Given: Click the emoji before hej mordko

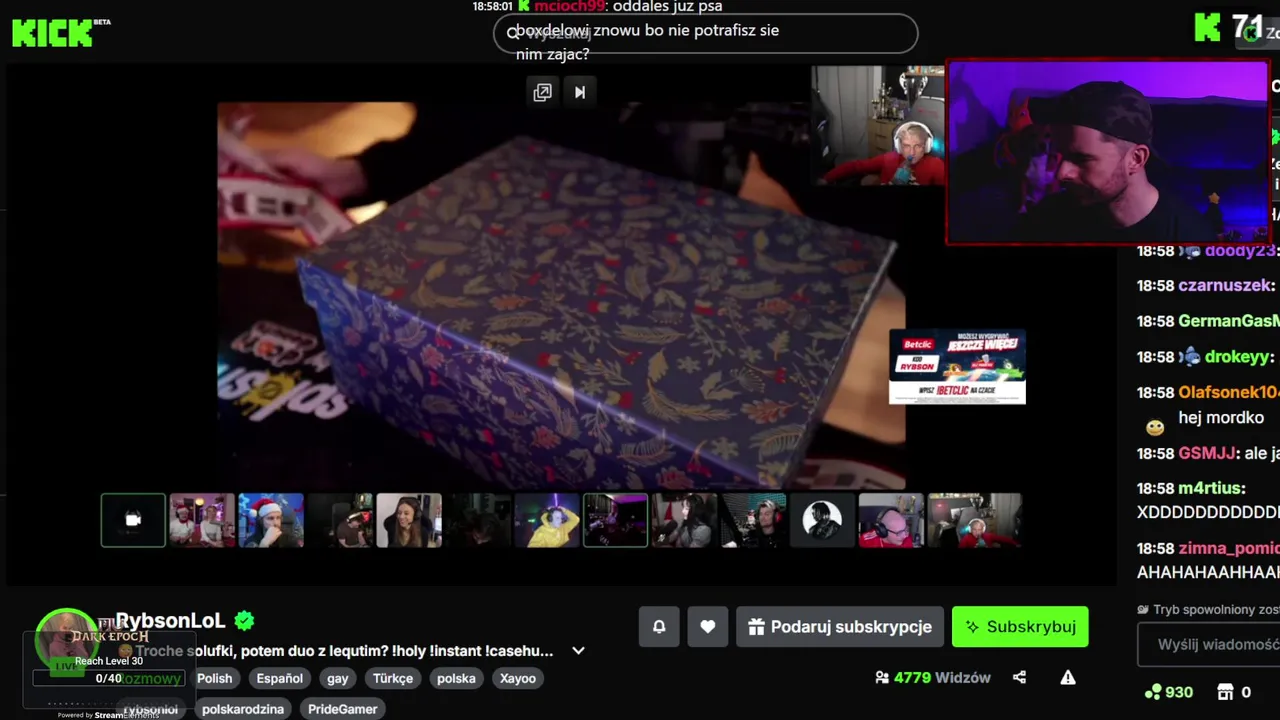Looking at the screenshot, I should tap(1155, 427).
